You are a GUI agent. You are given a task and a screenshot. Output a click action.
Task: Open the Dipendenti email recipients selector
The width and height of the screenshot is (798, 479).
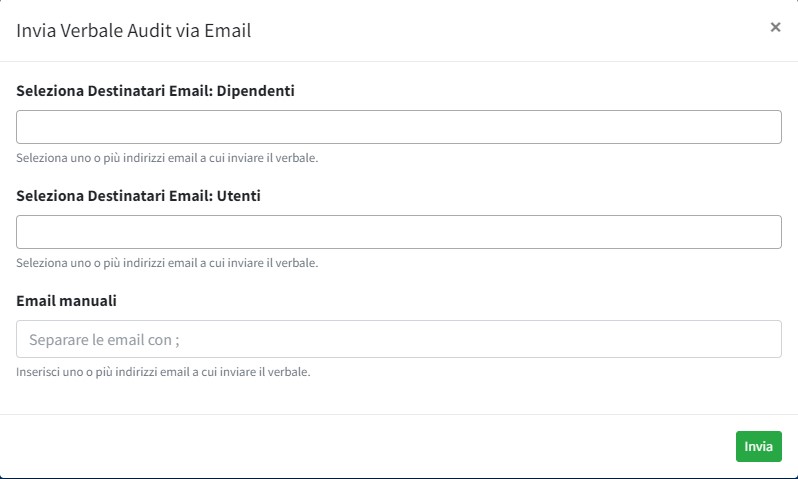[x=398, y=127]
